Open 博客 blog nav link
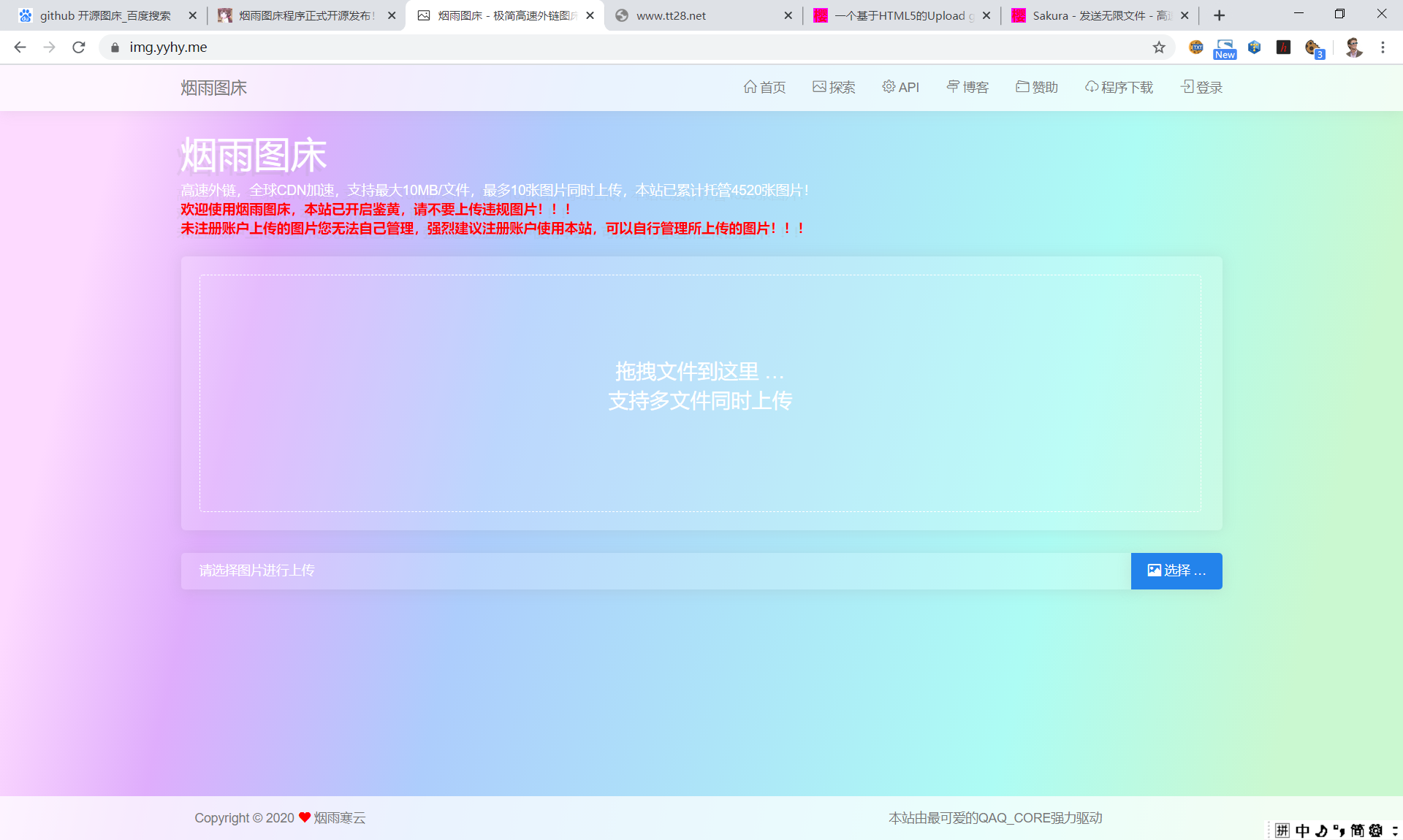Screen dimensions: 1403x840 coord(967,88)
